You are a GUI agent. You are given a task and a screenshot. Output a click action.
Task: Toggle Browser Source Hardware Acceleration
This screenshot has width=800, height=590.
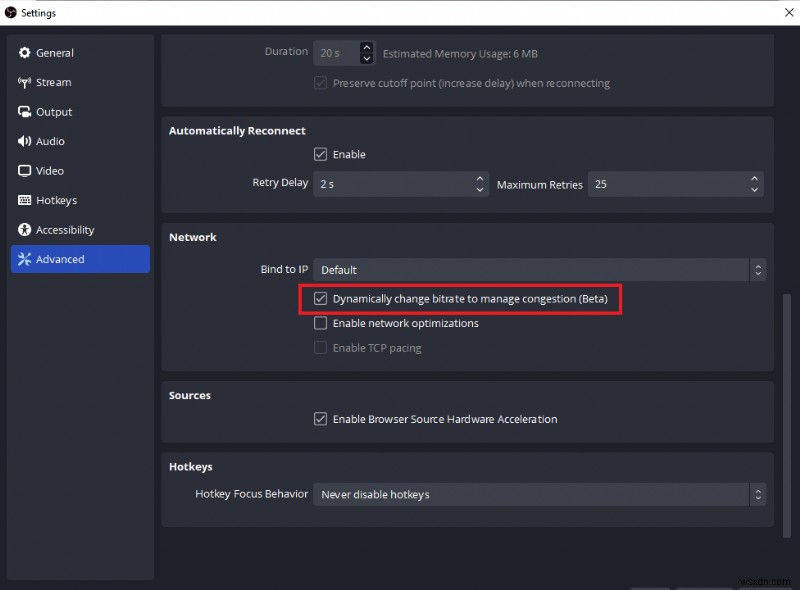point(320,419)
